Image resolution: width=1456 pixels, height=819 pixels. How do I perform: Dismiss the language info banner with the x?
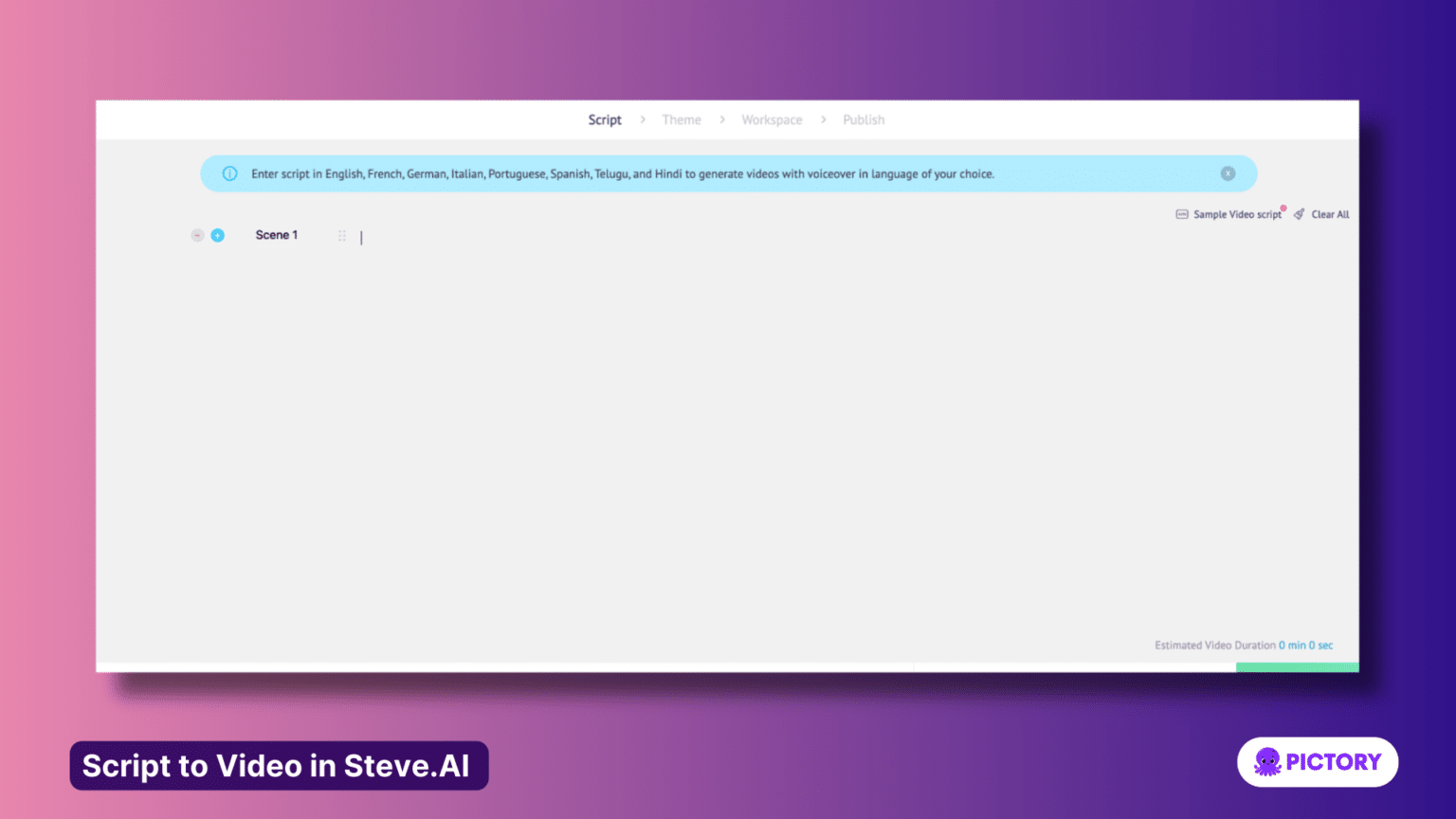point(1228,173)
